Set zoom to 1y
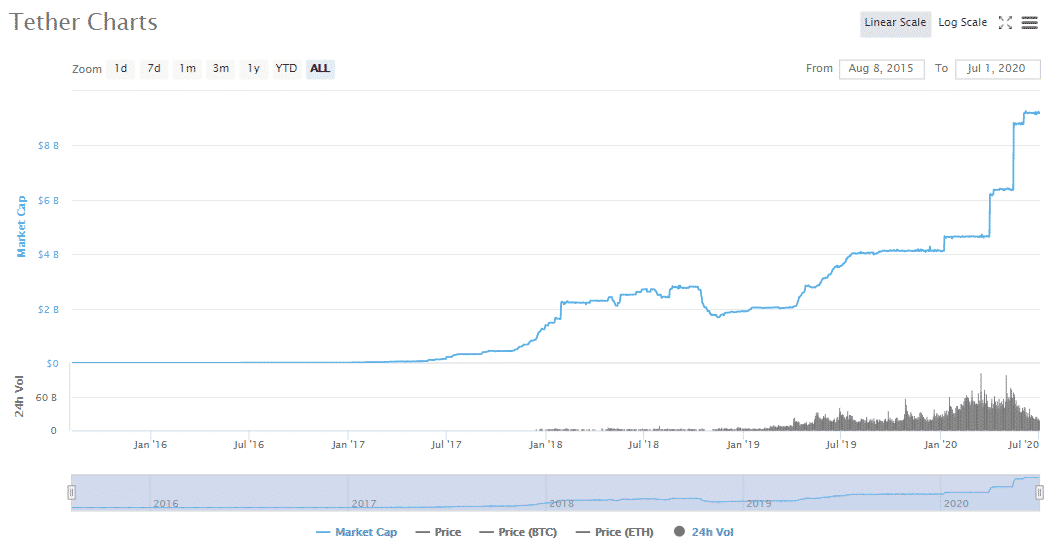1064x549 pixels. [254, 69]
